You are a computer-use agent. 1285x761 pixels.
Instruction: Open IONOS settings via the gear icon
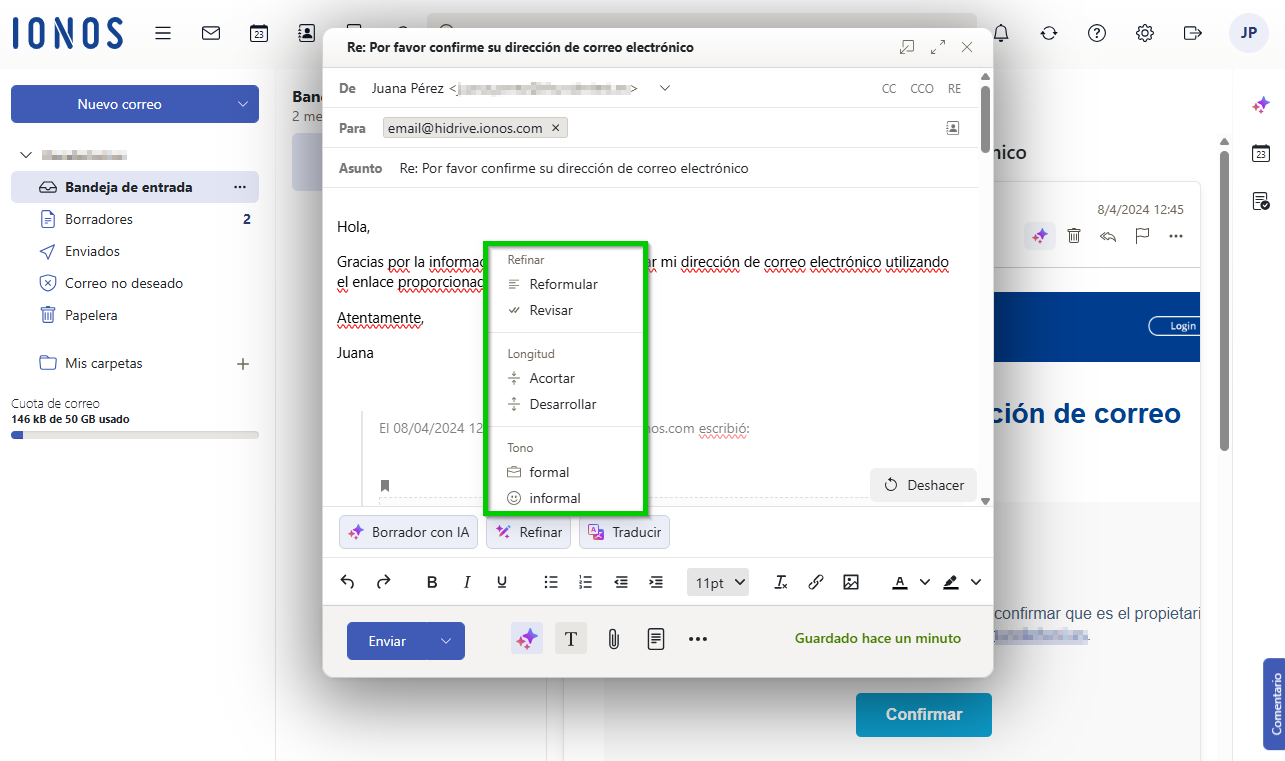tap(1144, 33)
